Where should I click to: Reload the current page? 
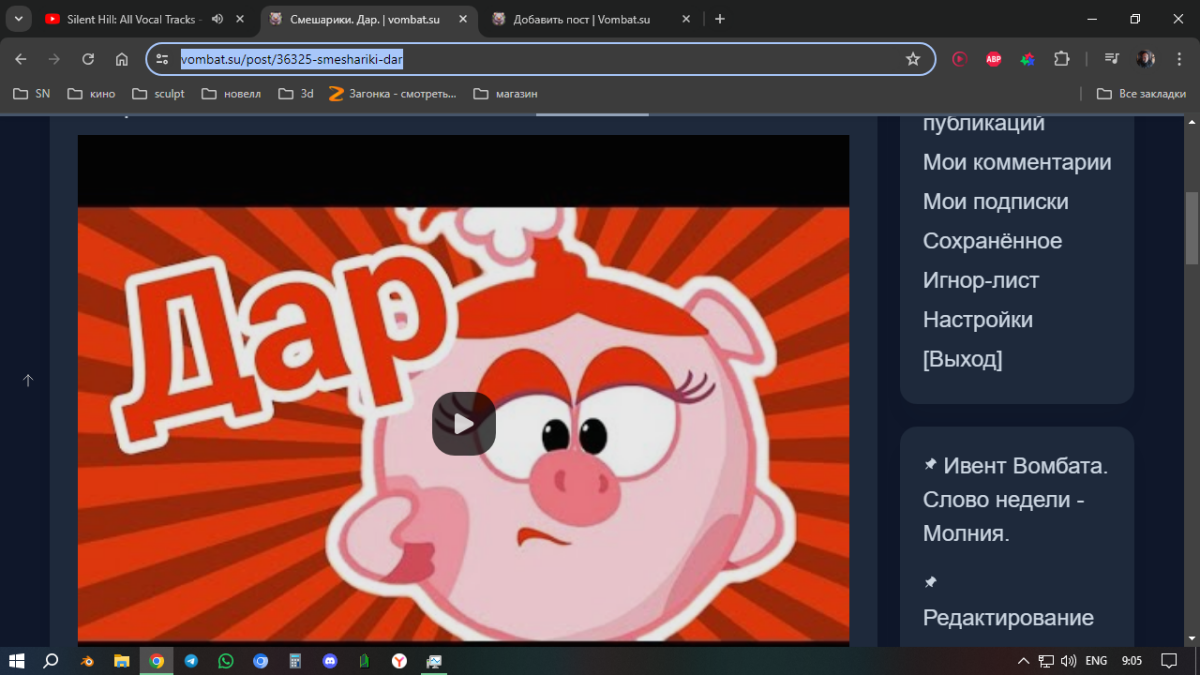click(x=88, y=59)
